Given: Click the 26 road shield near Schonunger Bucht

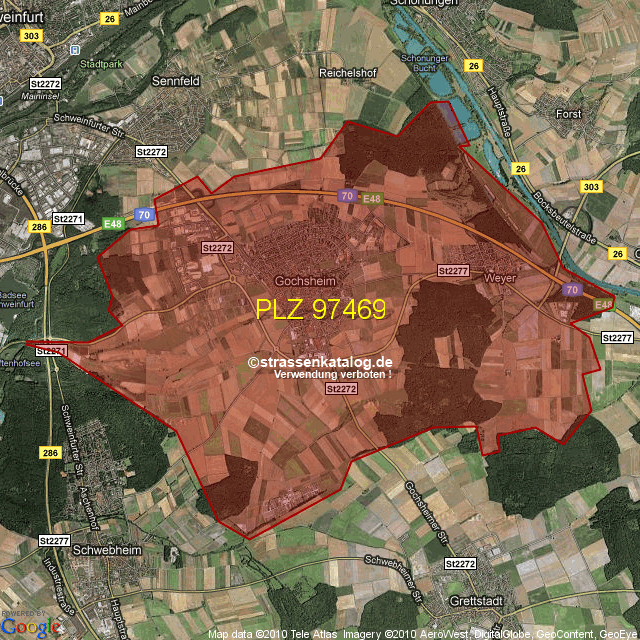Looking at the screenshot, I should [474, 66].
